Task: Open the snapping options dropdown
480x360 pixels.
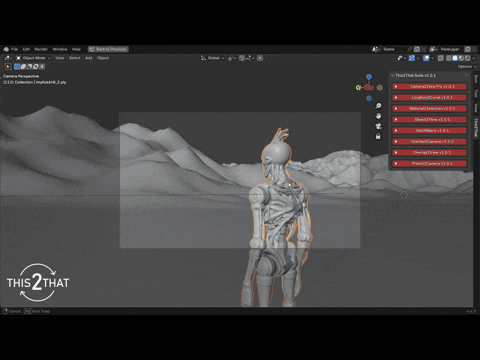Action: [250, 58]
